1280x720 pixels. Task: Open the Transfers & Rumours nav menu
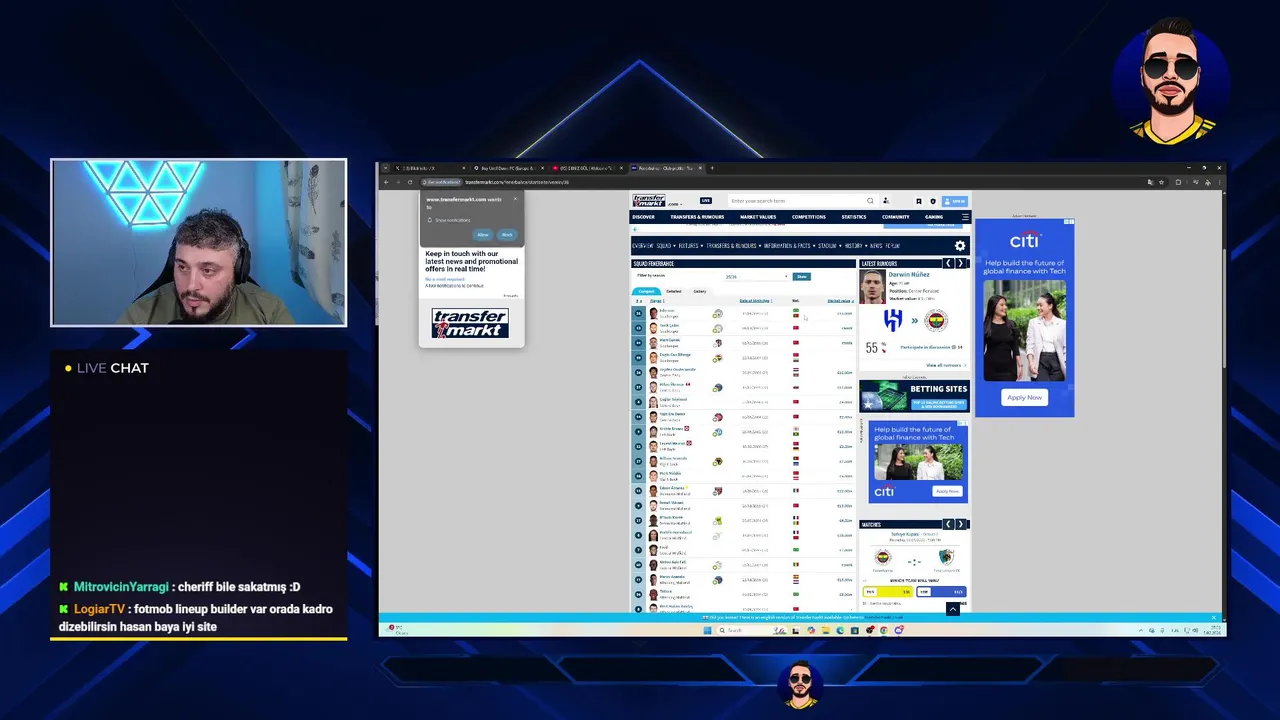pyautogui.click(x=697, y=217)
